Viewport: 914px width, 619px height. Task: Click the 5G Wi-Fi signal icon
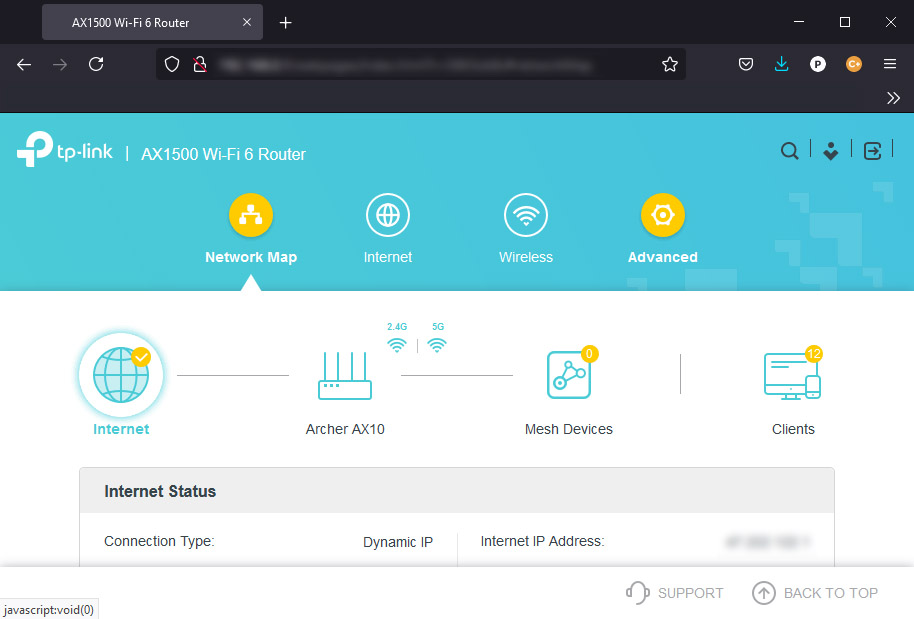pos(437,344)
